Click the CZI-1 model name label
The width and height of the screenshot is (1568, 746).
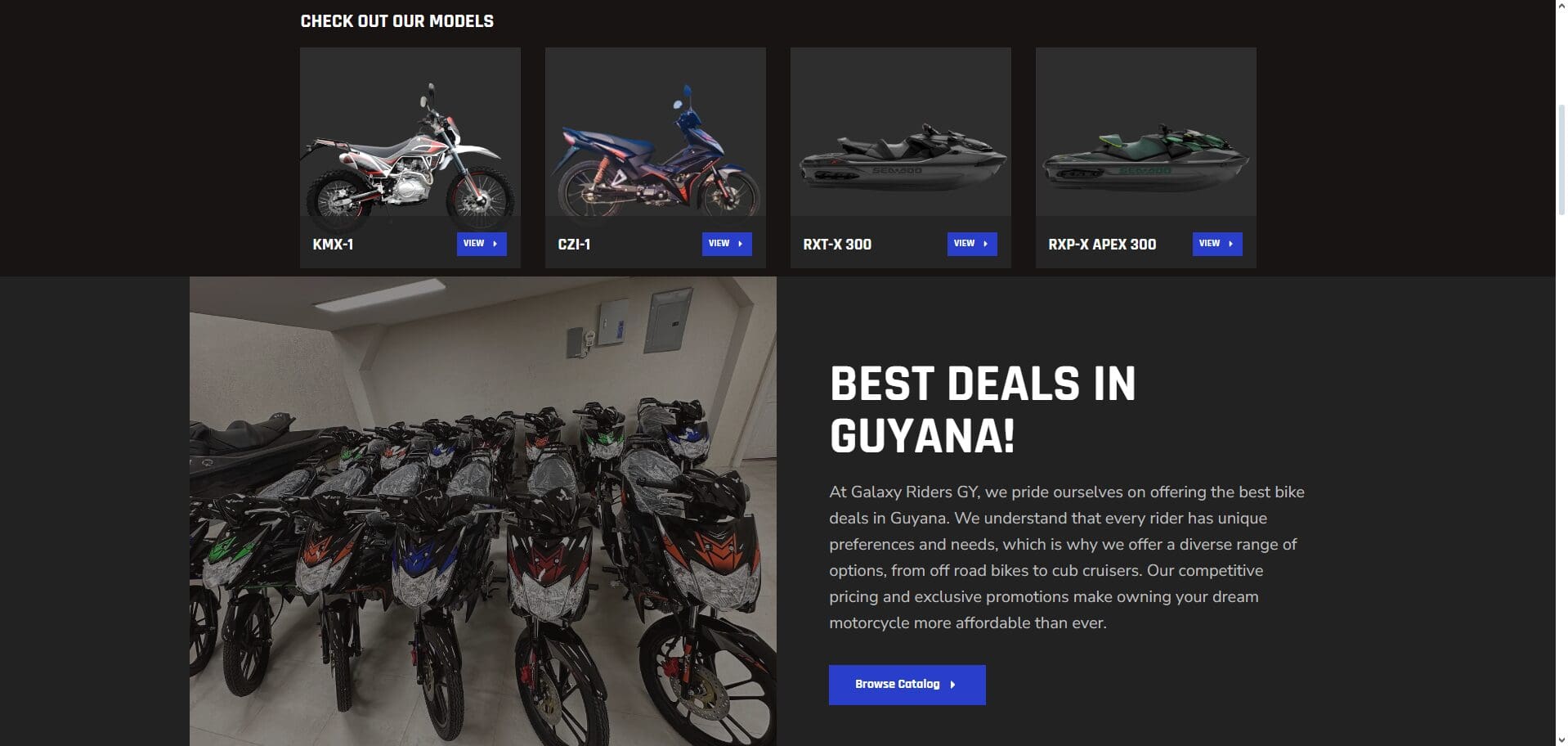tap(574, 245)
